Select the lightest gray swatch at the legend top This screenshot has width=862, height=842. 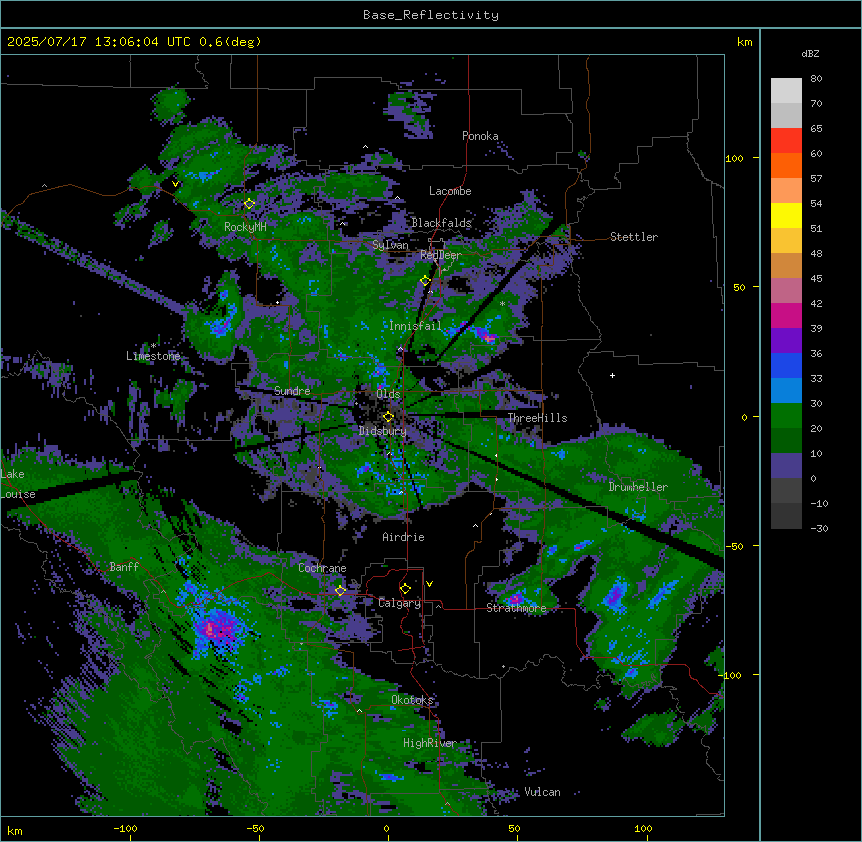coord(786,90)
